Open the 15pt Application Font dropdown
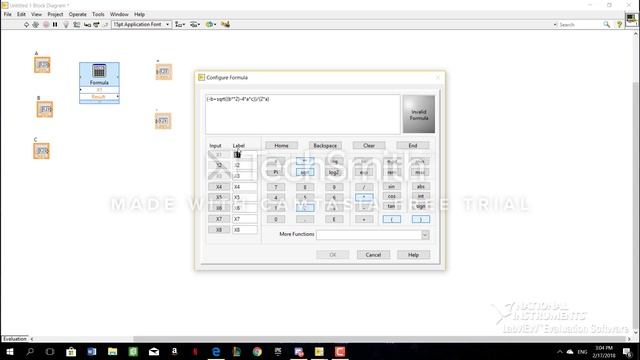 [141, 24]
